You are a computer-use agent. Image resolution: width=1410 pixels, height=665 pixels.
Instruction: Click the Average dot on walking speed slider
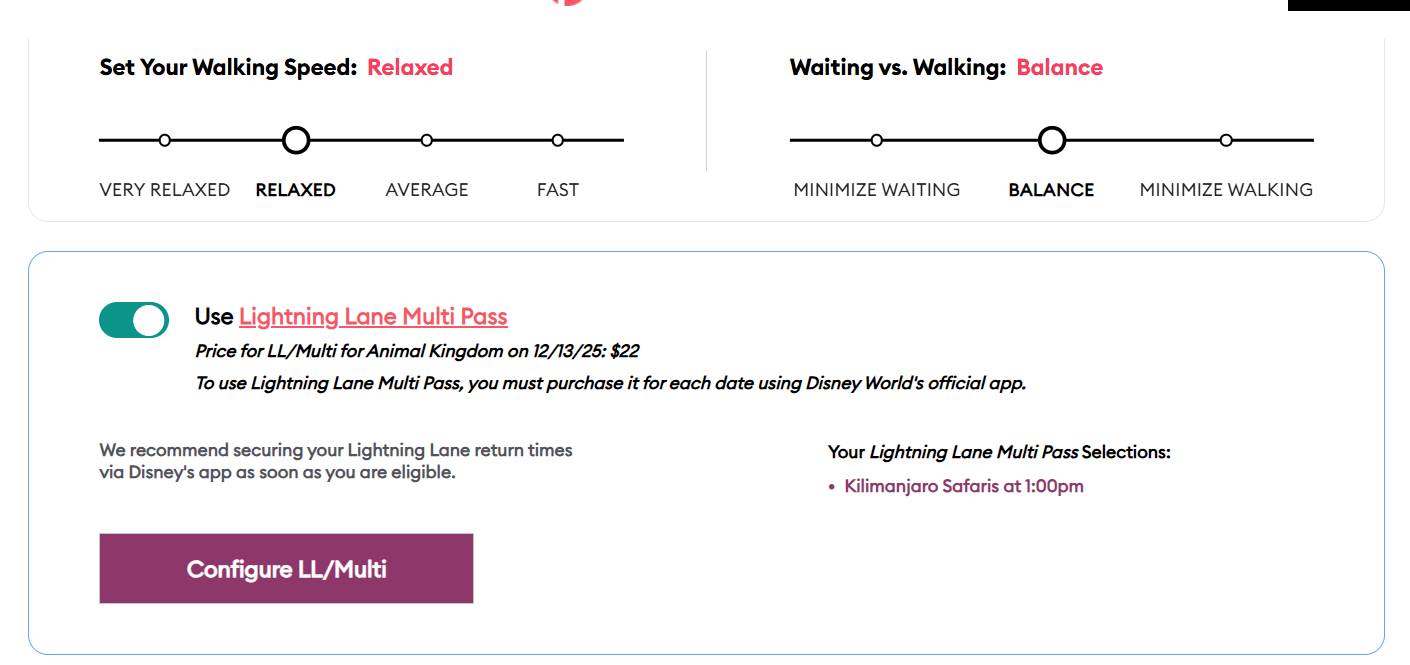[x=427, y=140]
